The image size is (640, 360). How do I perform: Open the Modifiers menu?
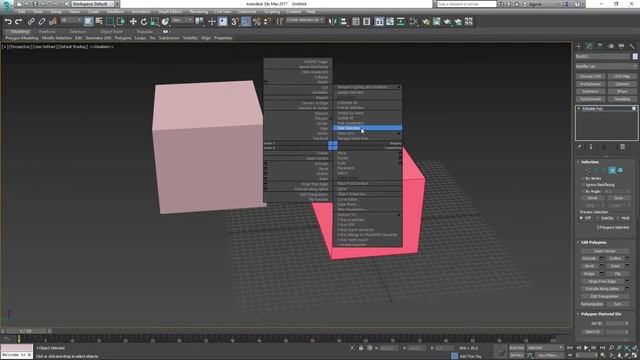[115, 12]
